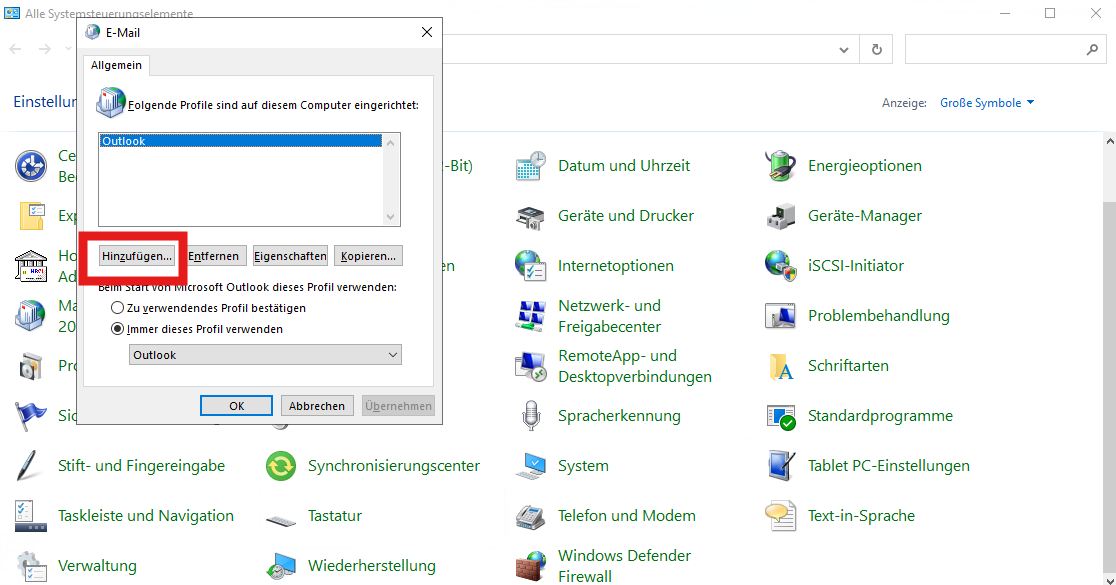Open the Datum und Uhrzeit calendar icon
1116x585 pixels.
tap(530, 166)
